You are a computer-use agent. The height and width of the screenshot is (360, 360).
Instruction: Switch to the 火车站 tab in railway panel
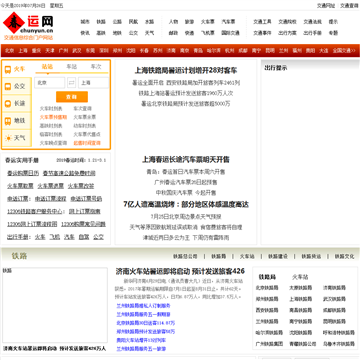coord(300,277)
